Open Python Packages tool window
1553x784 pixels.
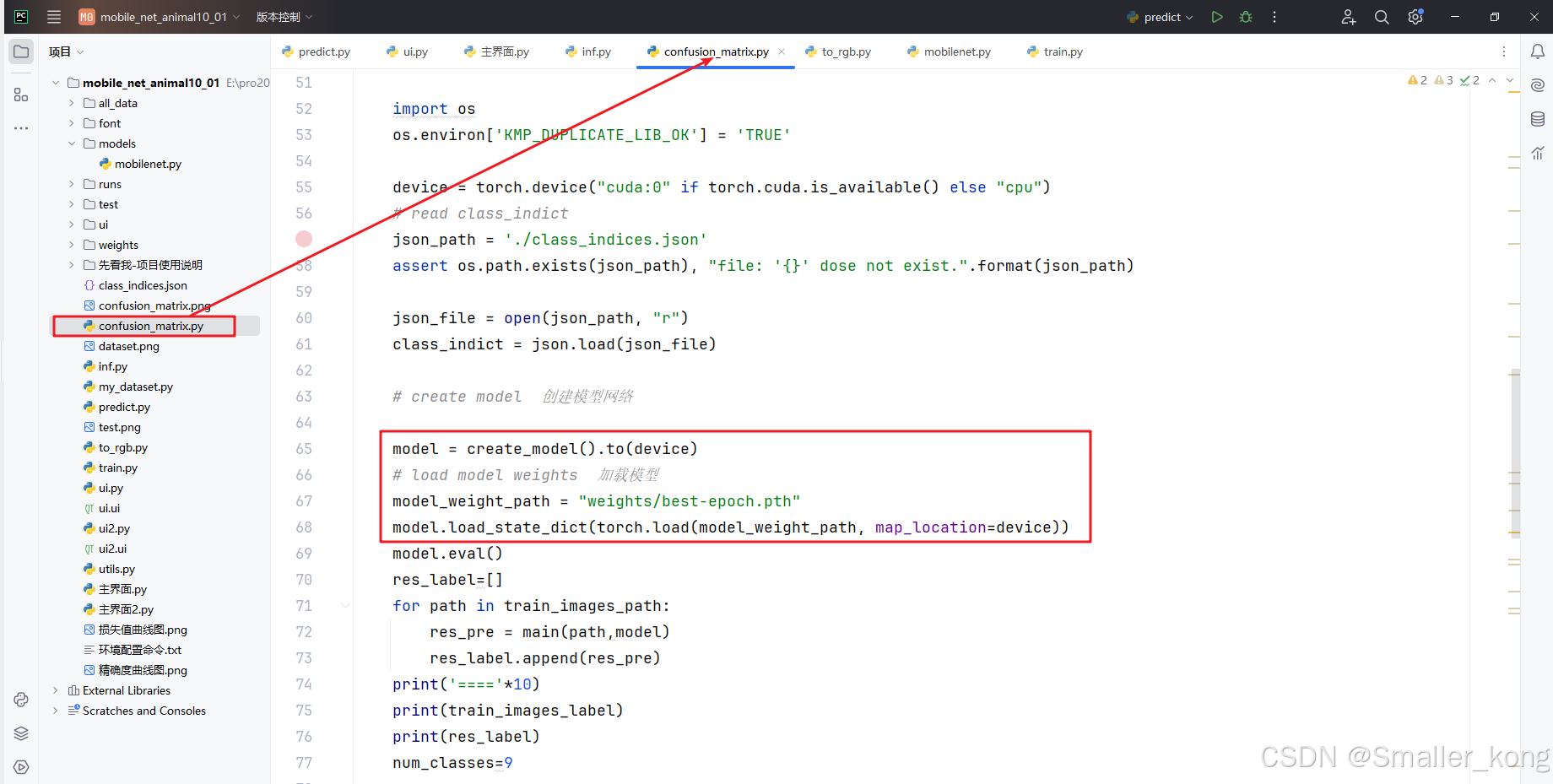pyautogui.click(x=21, y=700)
